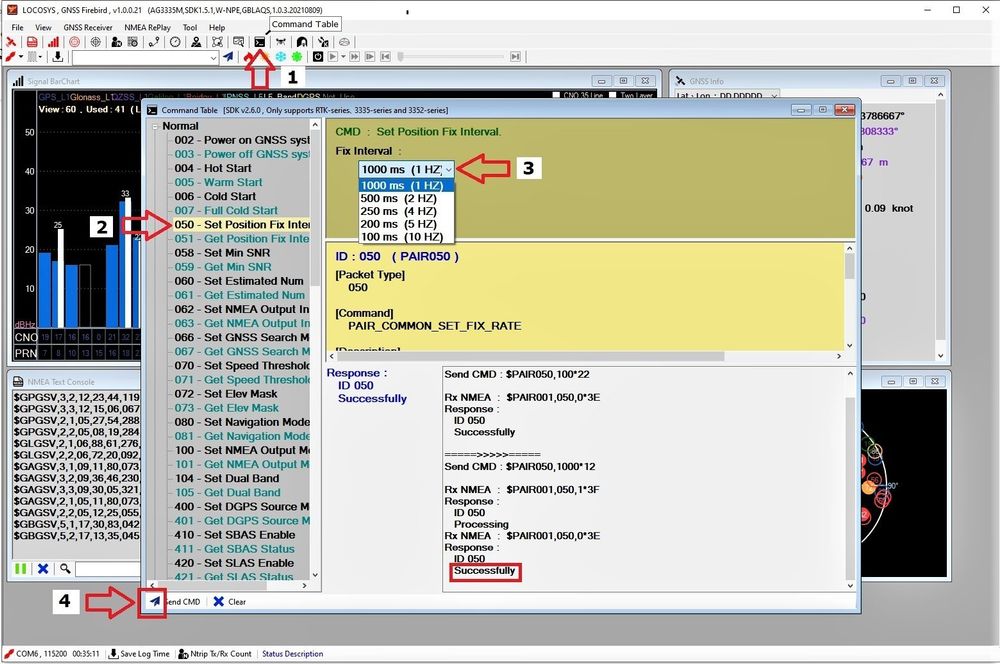The height and width of the screenshot is (664, 1000).
Task: Click the Send CMD paper plane icon
Action: 154,602
